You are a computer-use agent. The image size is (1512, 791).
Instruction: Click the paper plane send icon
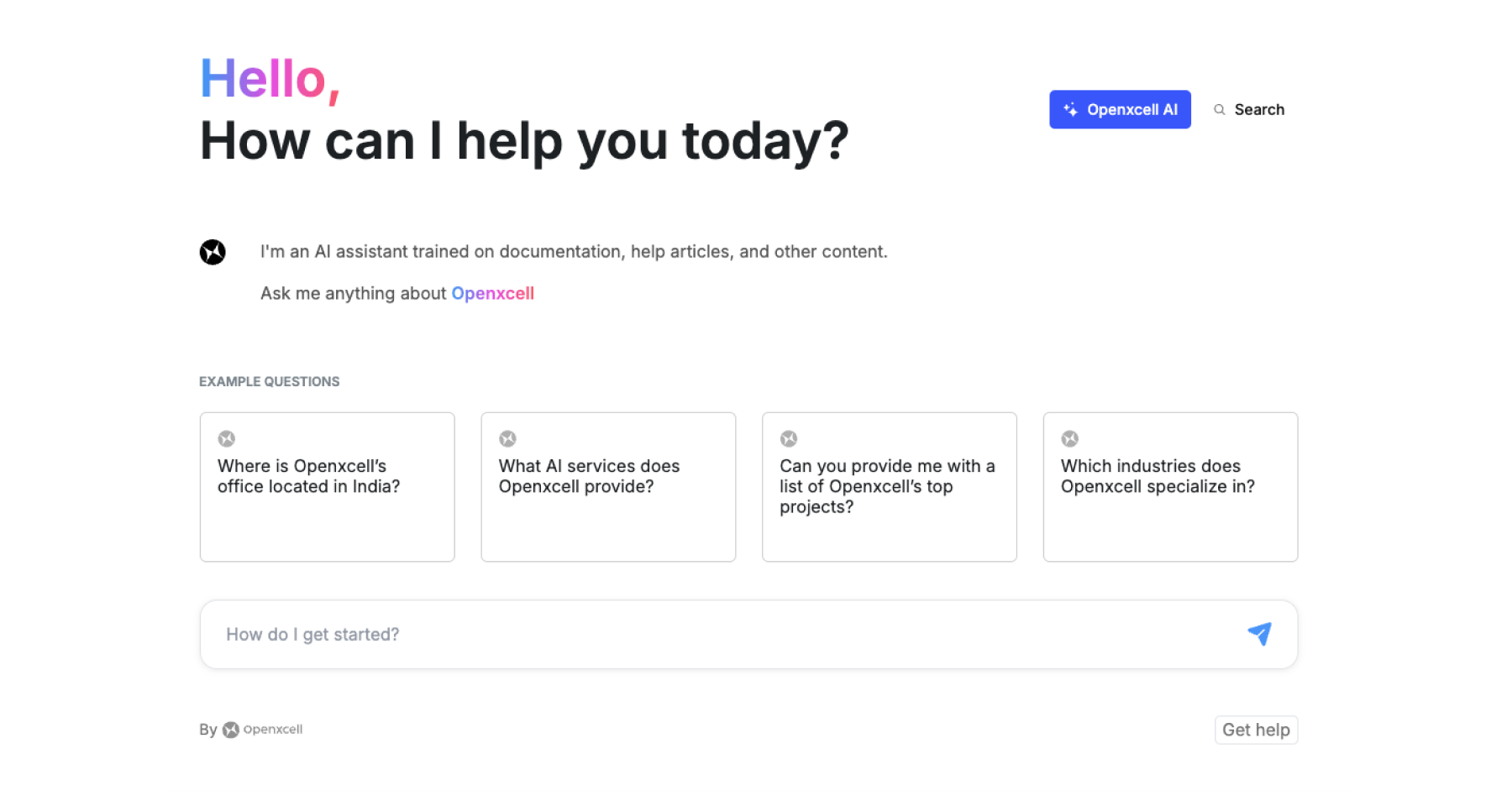pos(1259,634)
